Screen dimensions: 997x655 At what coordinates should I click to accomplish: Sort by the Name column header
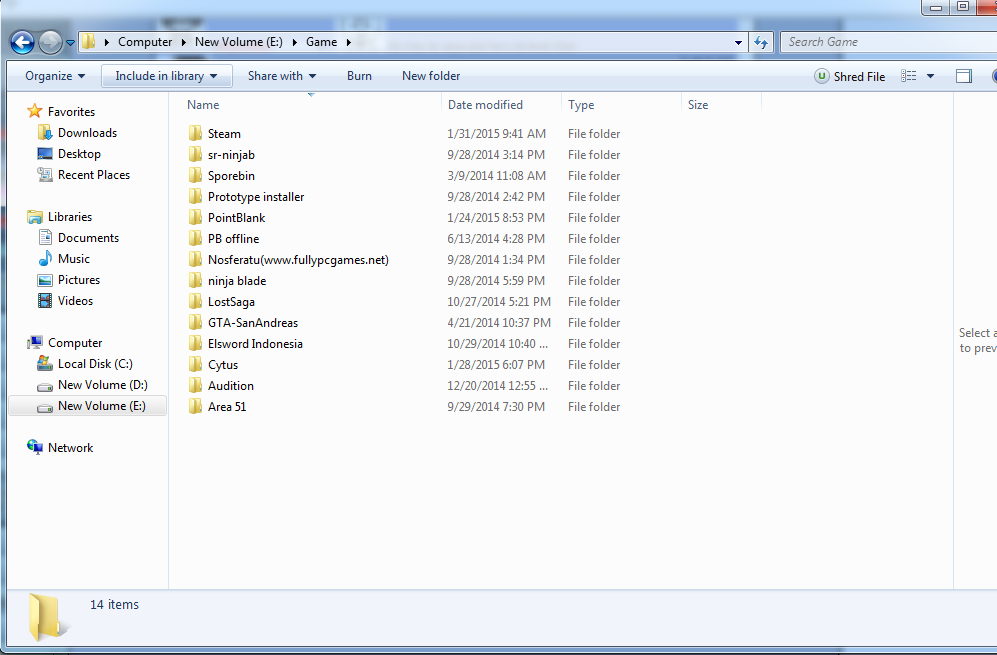click(x=203, y=105)
